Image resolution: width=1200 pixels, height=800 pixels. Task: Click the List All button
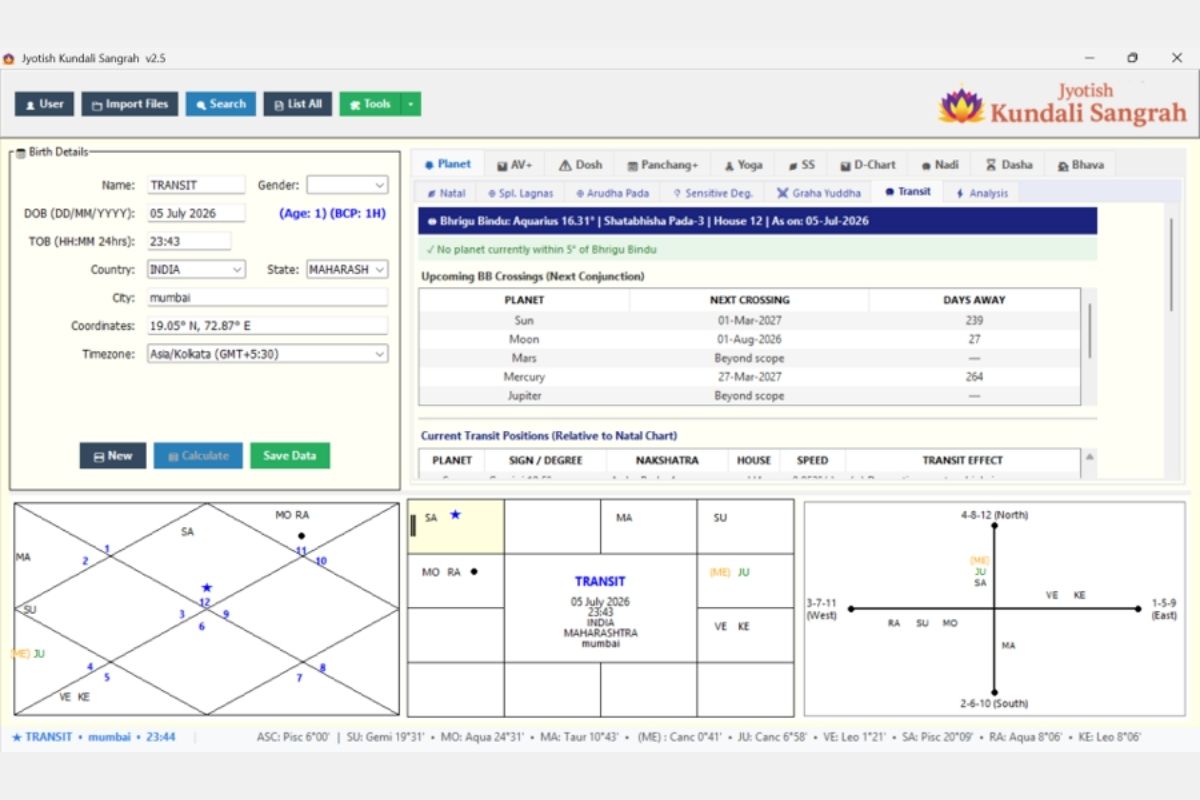coord(297,104)
